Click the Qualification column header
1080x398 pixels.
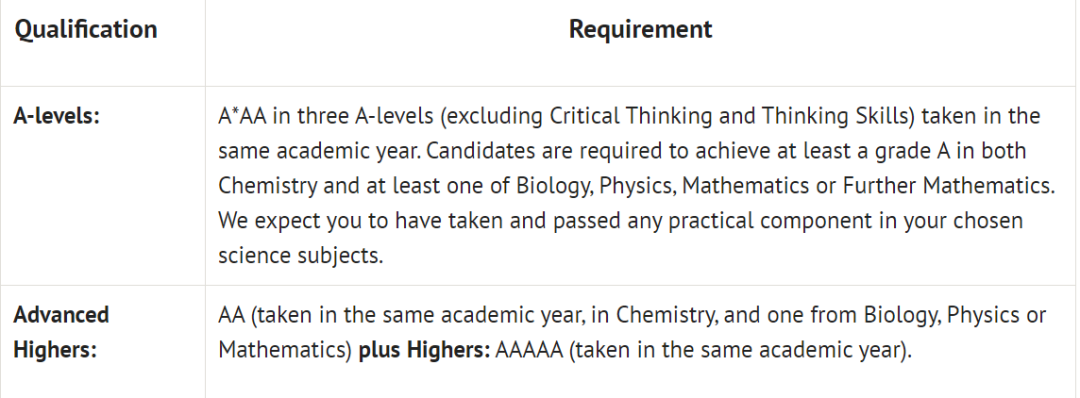click(86, 30)
